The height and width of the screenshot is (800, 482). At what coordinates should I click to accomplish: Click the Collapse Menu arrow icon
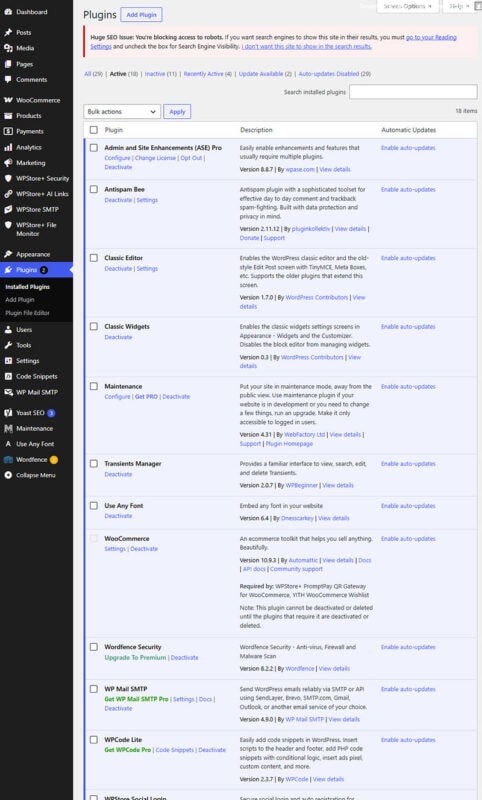pyautogui.click(x=8, y=475)
